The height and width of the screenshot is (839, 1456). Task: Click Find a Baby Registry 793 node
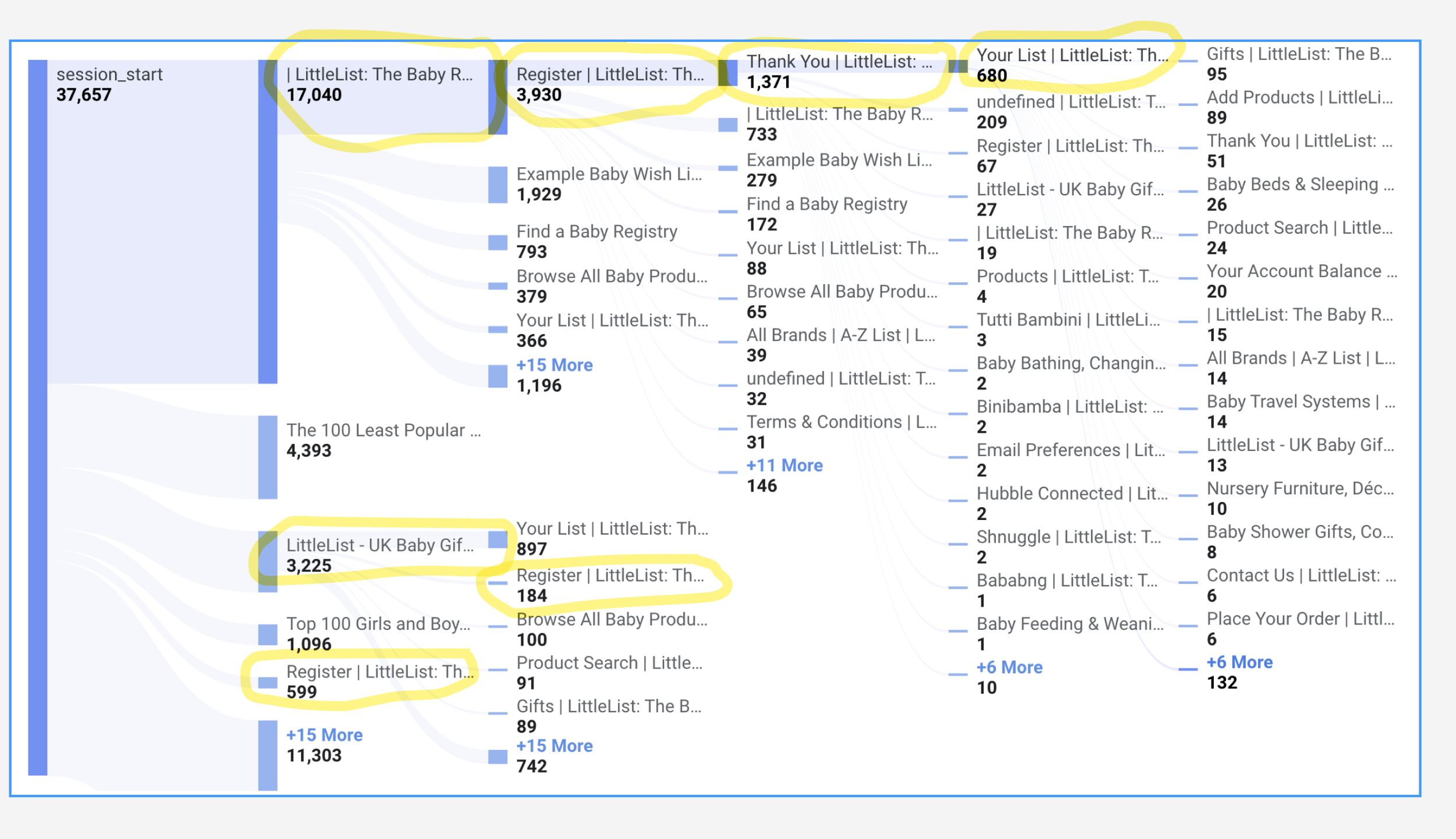(x=596, y=232)
